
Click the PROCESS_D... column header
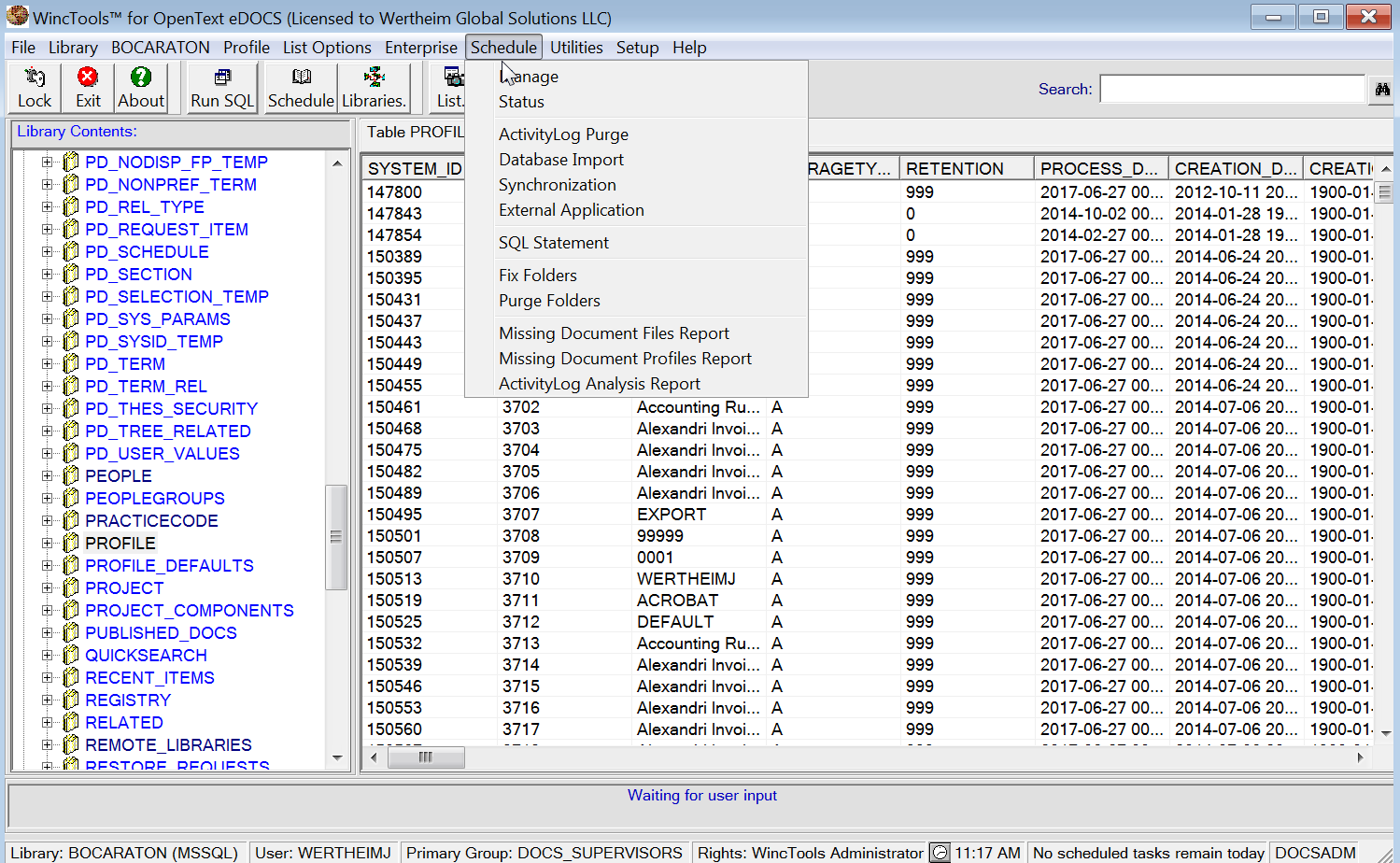point(1101,168)
